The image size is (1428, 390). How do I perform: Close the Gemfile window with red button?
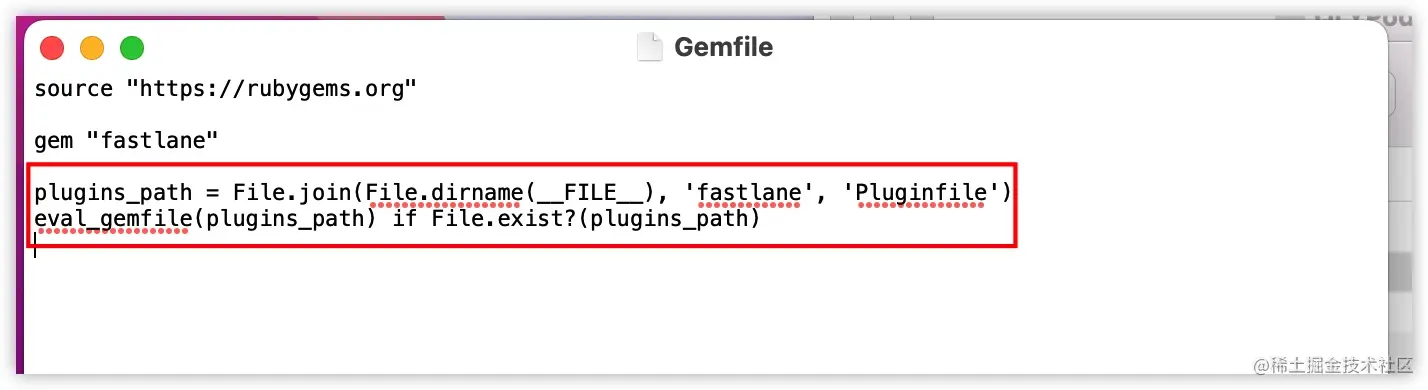[52, 48]
